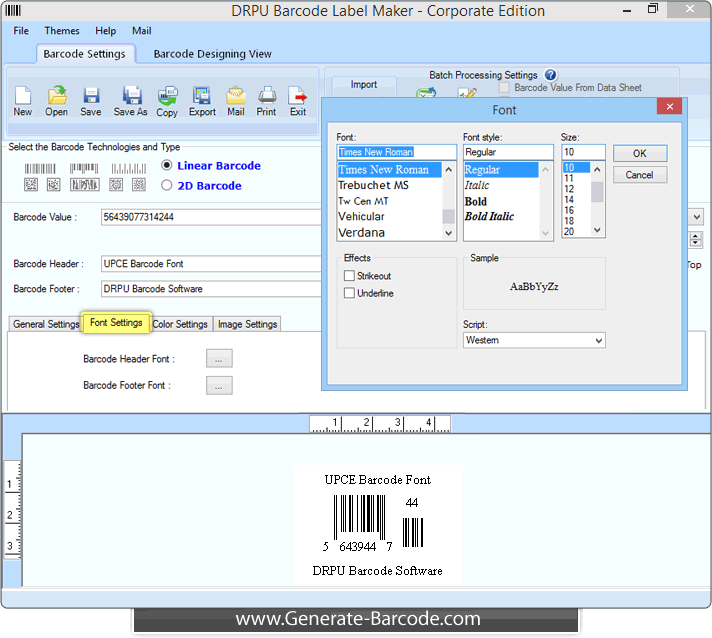Select second 2D barcode sample icon
712x638 pixels.
tap(54, 184)
